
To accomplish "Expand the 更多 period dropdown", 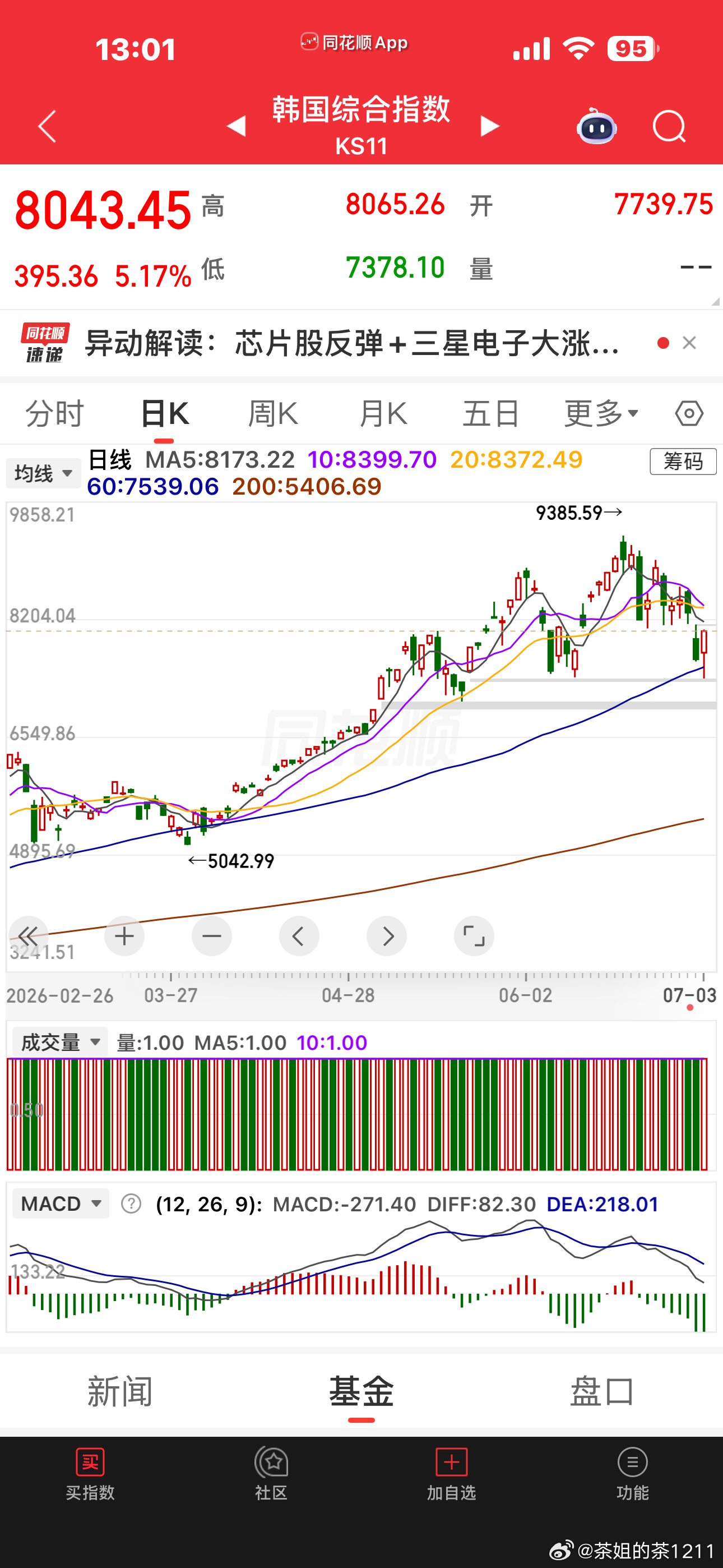I will point(601,414).
